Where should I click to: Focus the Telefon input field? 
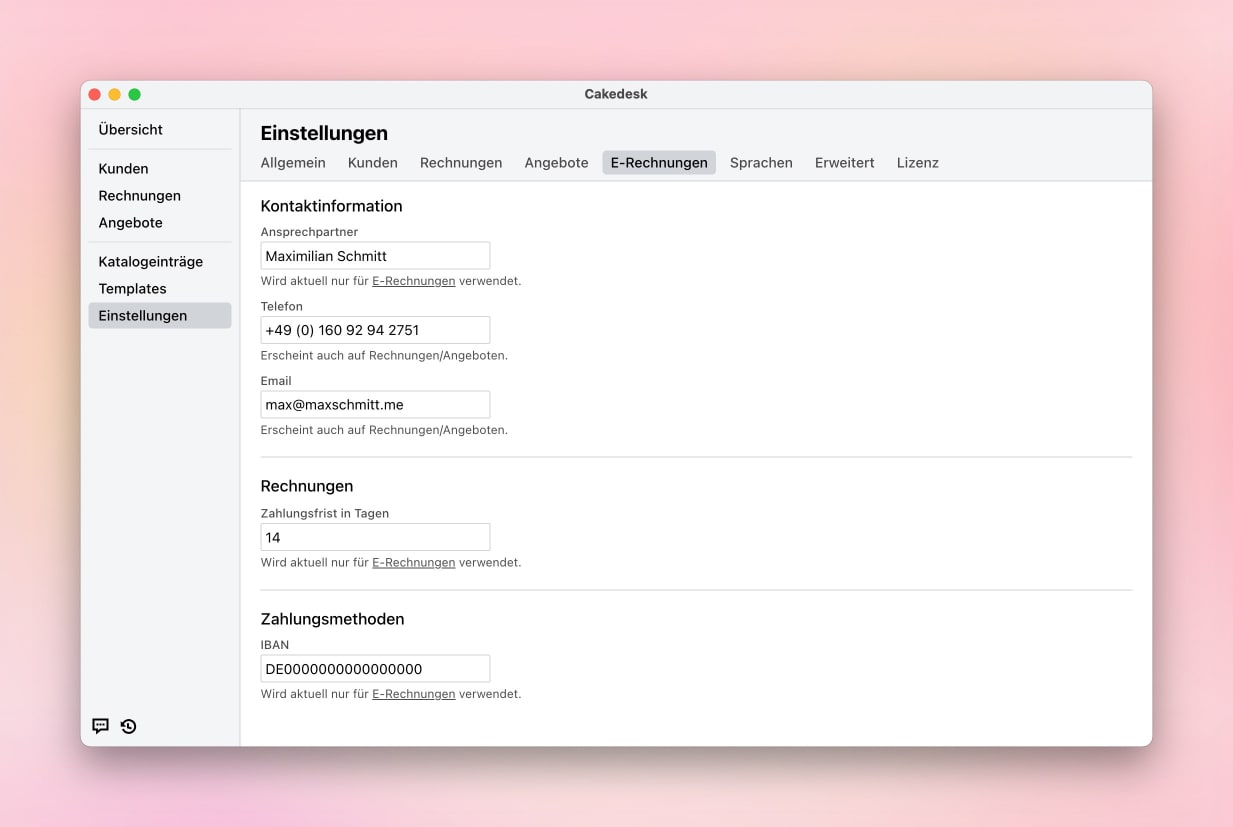375,330
